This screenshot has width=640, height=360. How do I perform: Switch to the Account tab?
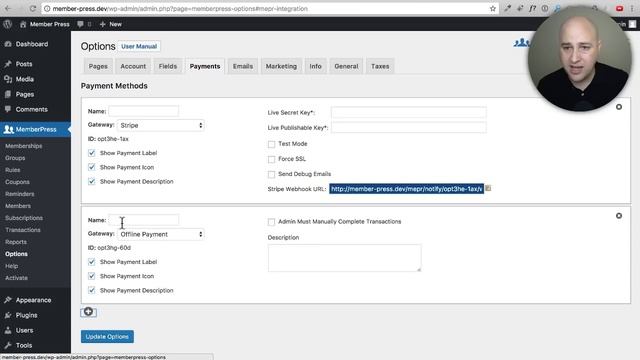click(x=133, y=66)
